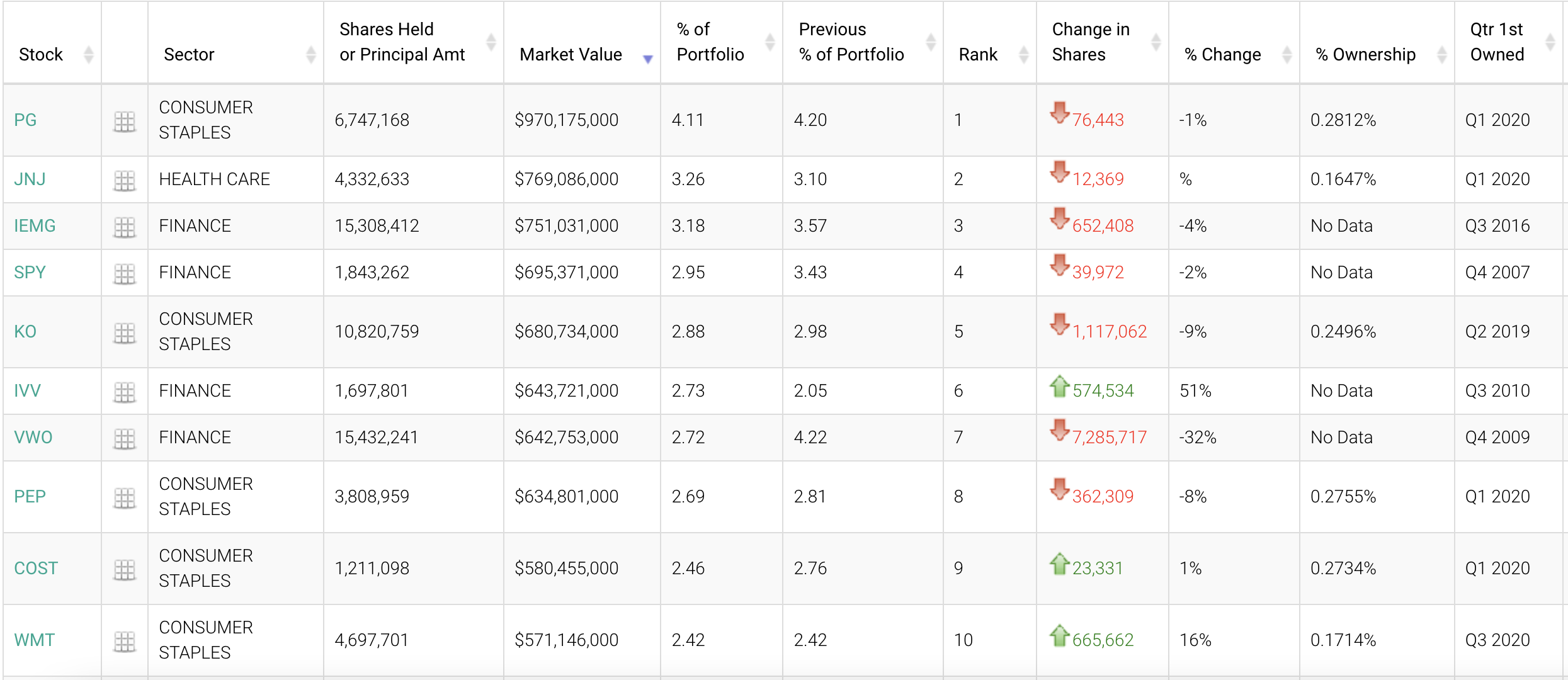This screenshot has height=680, width=1568.
Task: Open the grid icon in the IEMG row
Action: 125,227
